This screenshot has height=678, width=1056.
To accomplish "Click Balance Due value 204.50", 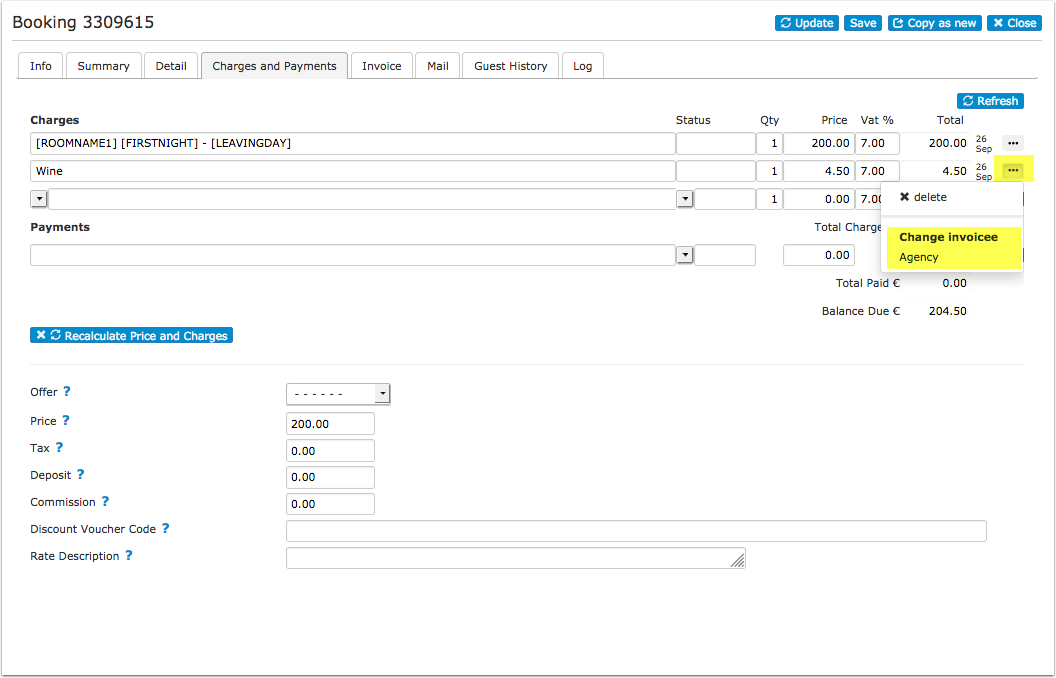I will pyautogui.click(x=948, y=311).
